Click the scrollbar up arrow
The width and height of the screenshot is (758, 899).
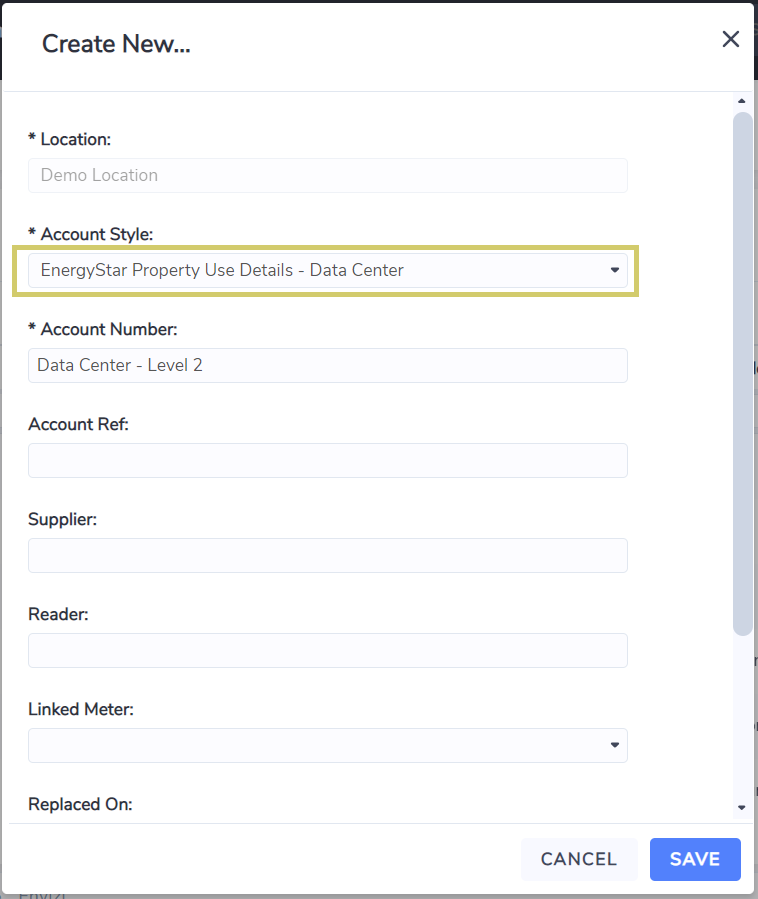pos(741,101)
